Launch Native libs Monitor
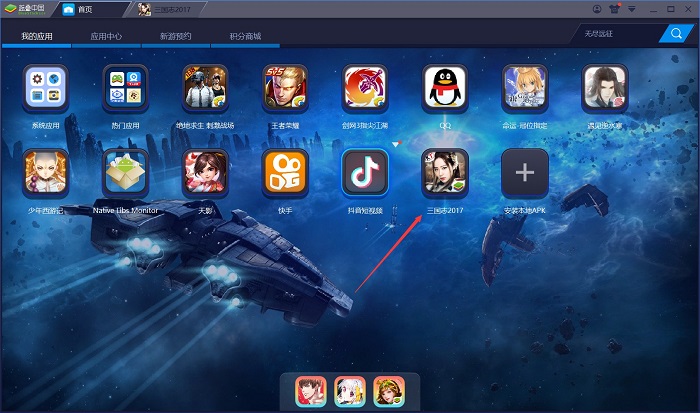Screen dimensions: 700x413 tap(125, 173)
